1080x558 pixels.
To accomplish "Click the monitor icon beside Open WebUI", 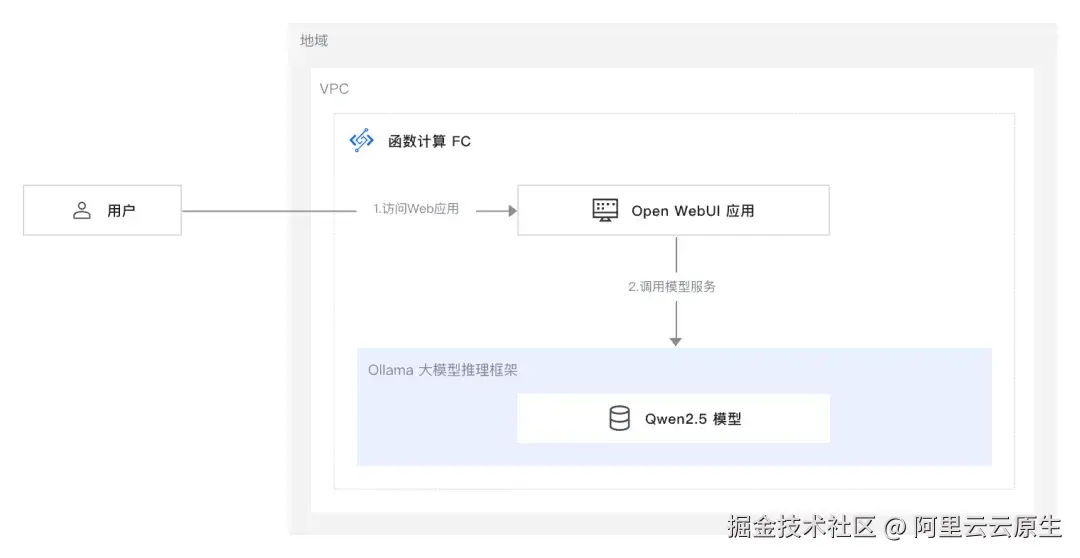I will coord(605,210).
